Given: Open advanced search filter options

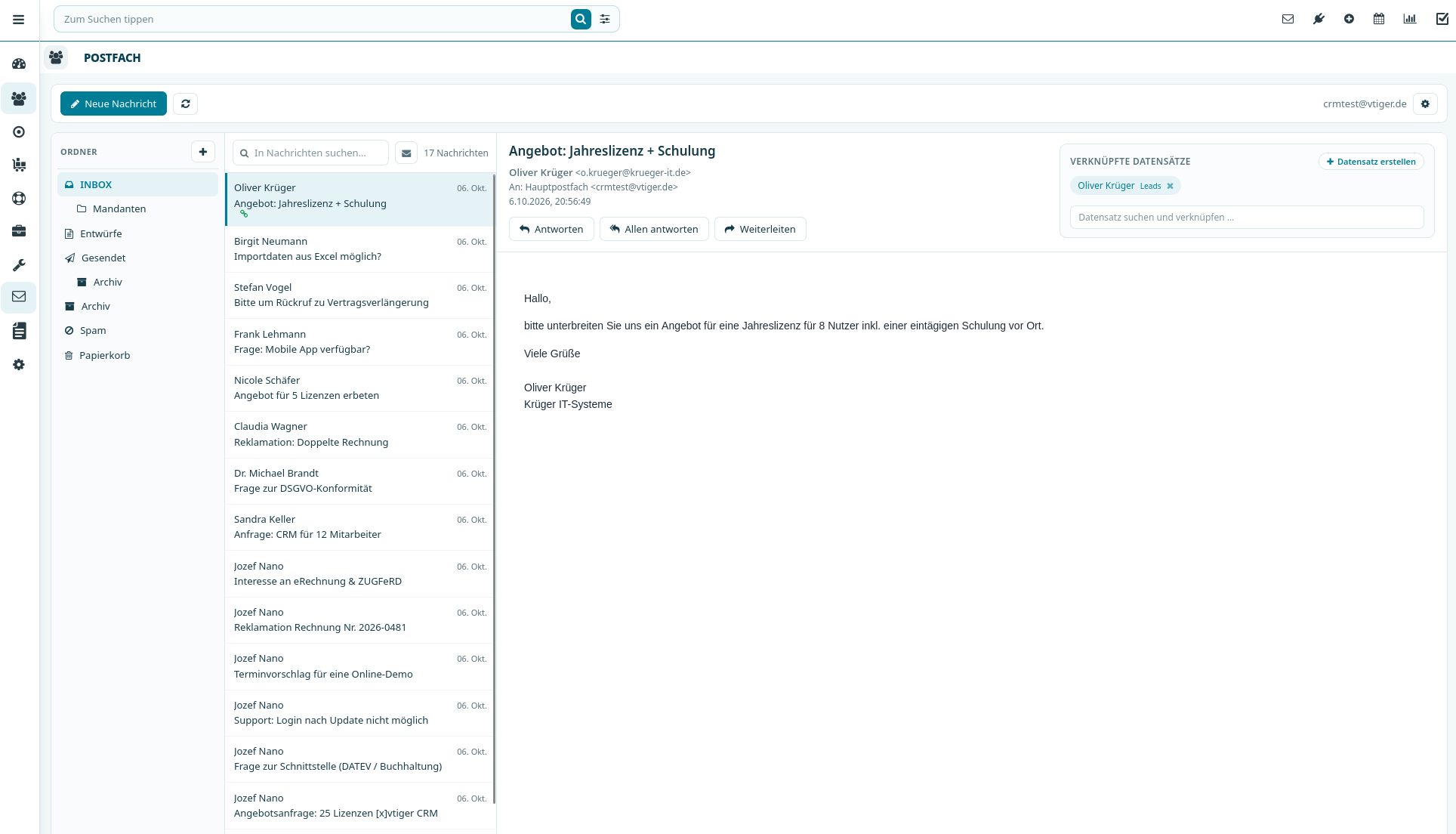Looking at the screenshot, I should 605,20.
